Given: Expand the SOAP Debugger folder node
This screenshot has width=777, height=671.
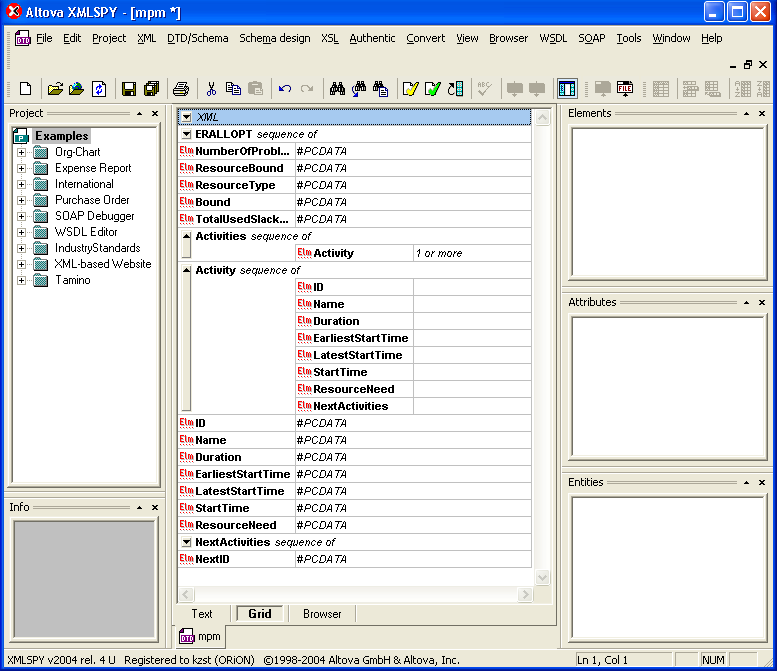Looking at the screenshot, I should tap(21, 216).
